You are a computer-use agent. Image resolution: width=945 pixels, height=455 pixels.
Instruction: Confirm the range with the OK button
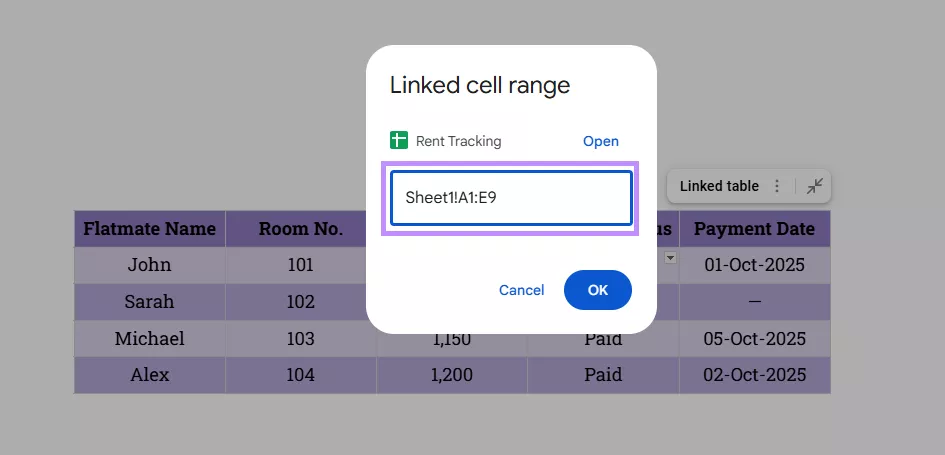(x=597, y=290)
